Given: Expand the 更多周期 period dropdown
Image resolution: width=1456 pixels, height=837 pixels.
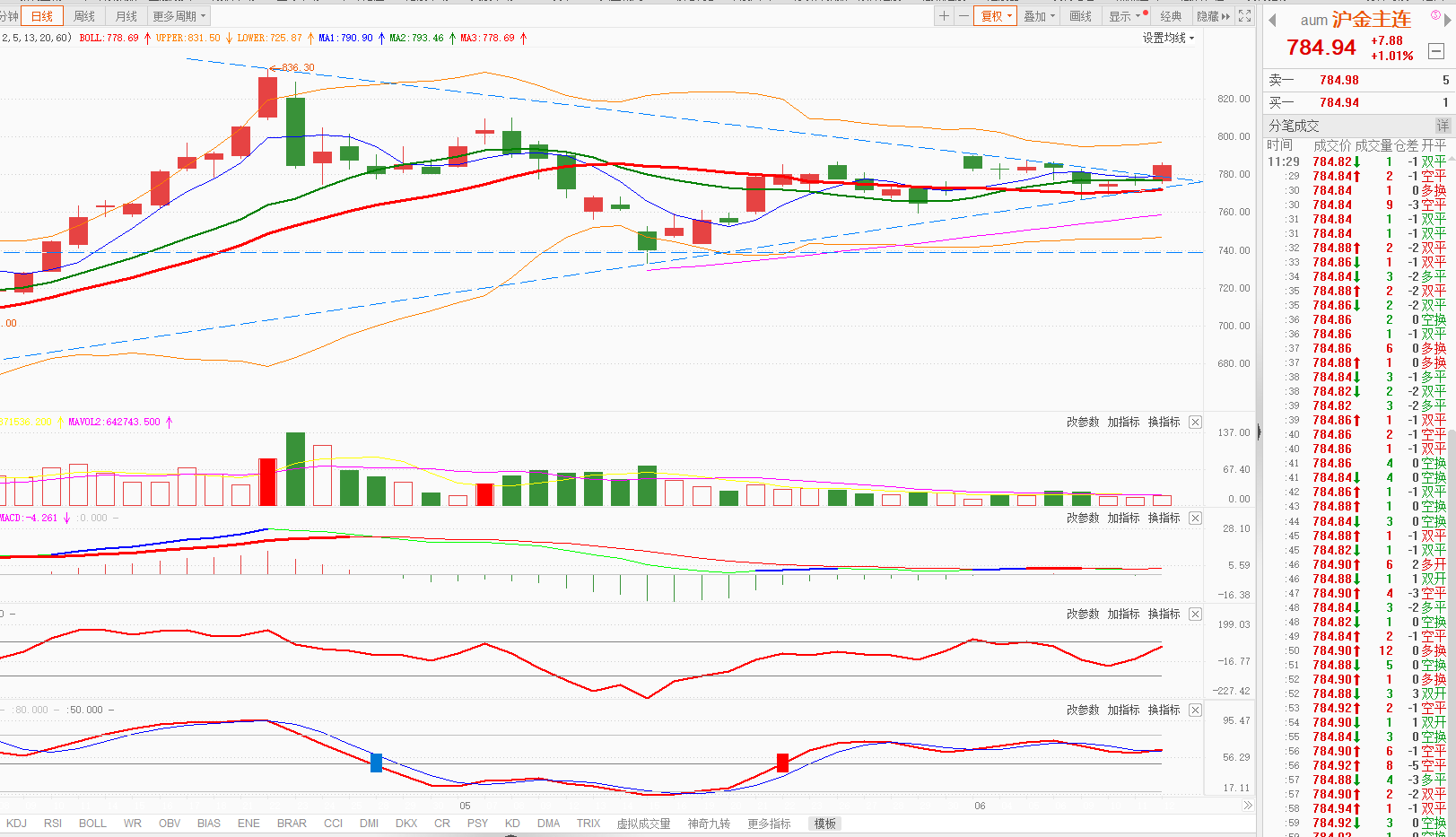Looking at the screenshot, I should click(x=179, y=16).
